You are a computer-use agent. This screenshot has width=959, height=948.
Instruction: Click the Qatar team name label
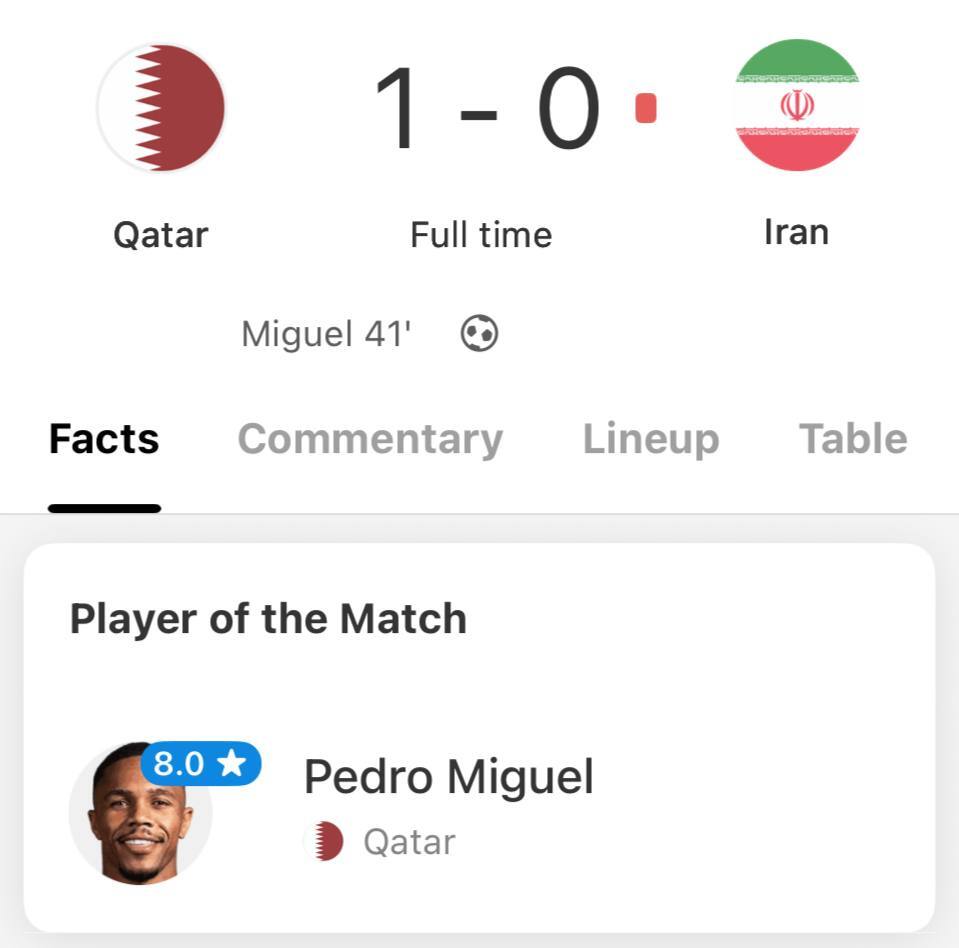(x=161, y=234)
